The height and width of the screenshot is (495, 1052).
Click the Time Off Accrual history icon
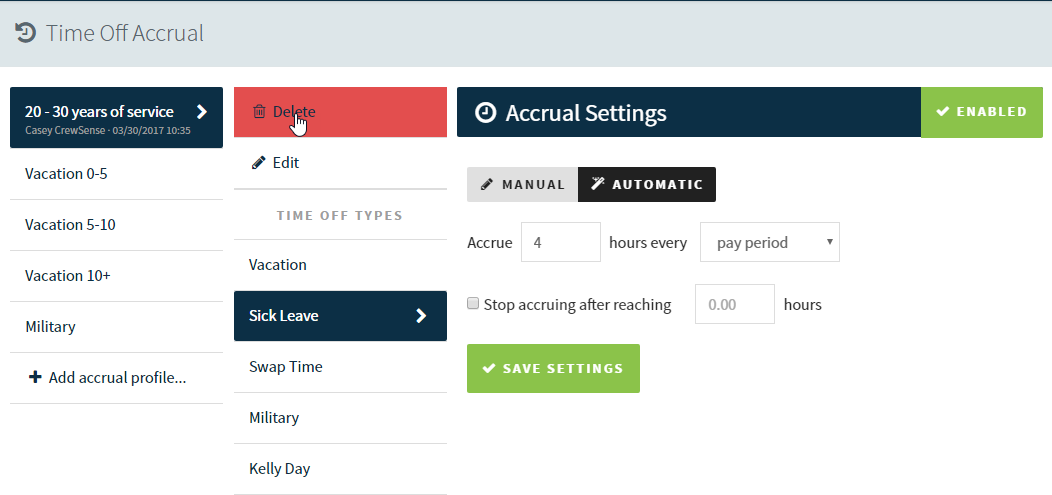pos(25,33)
